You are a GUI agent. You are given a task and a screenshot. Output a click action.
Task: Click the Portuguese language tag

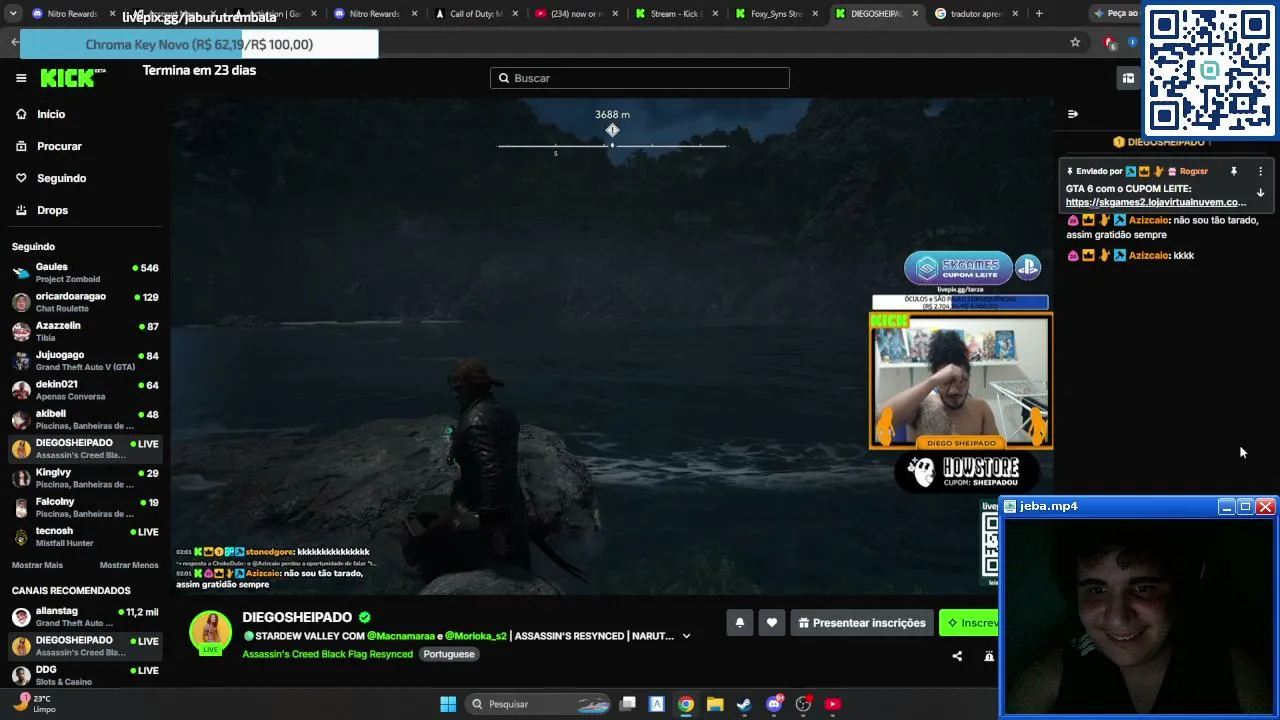(448, 654)
